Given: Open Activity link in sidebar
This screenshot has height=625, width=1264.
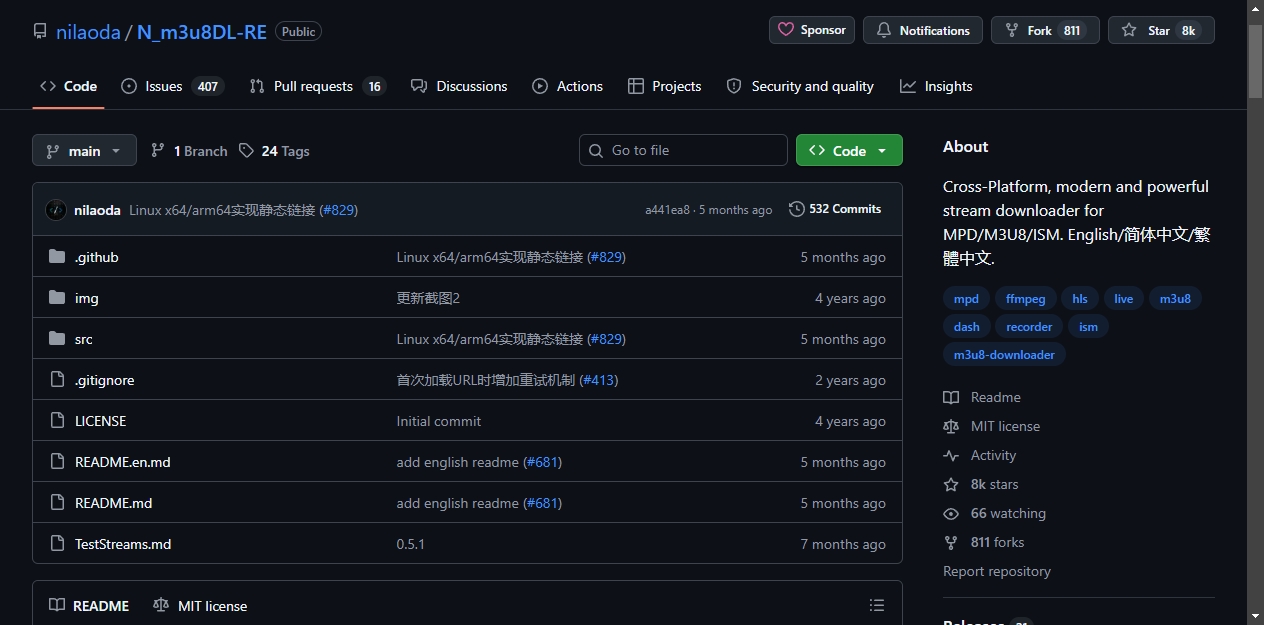Looking at the screenshot, I should click(x=980, y=455).
